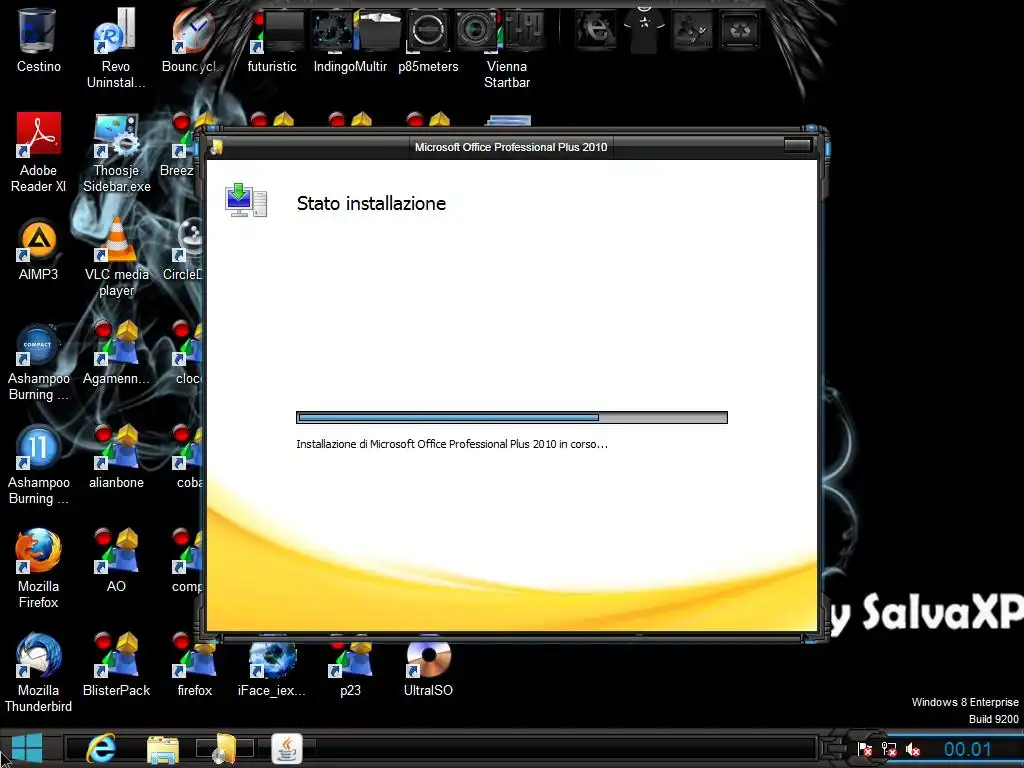Viewport: 1024px width, 768px height.
Task: Select the alianbone desktop shortcut
Action: pos(116,457)
